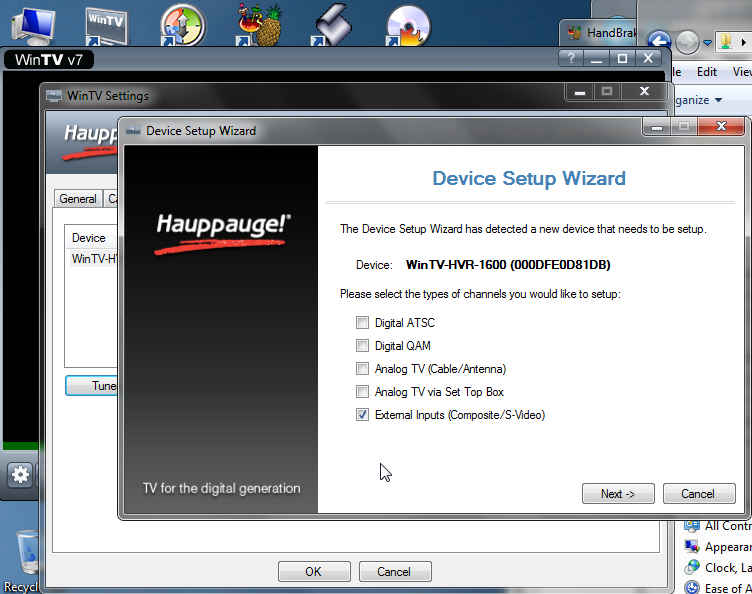Open the Edit menu in Explorer window
The height and width of the screenshot is (594, 752).
click(x=707, y=72)
